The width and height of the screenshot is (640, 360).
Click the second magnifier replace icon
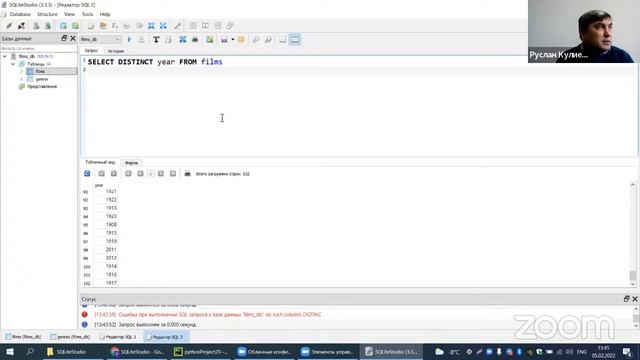coord(268,40)
